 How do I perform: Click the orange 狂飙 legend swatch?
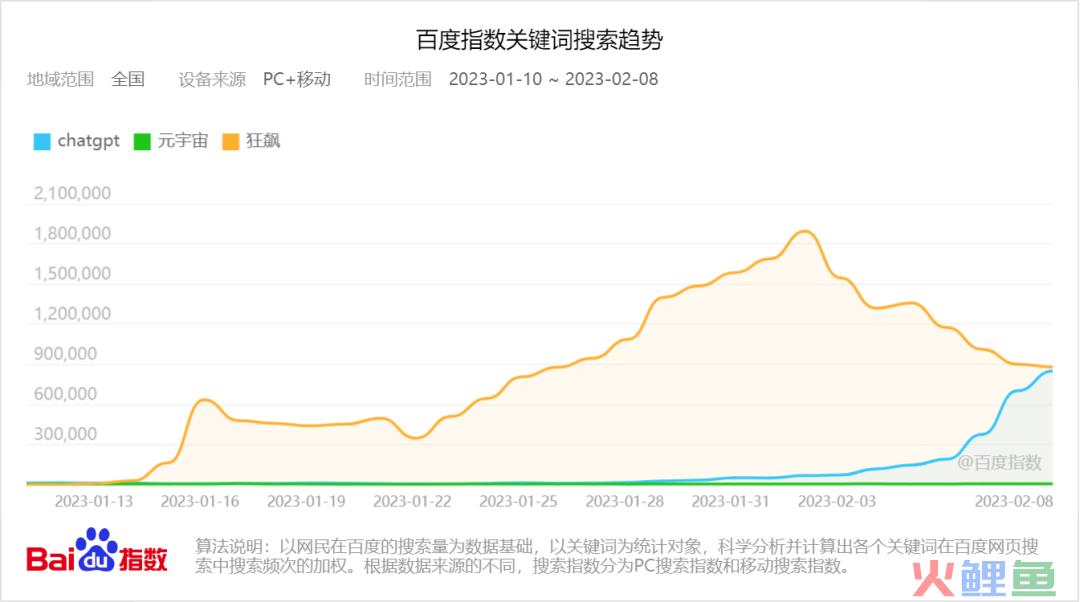coord(231,141)
